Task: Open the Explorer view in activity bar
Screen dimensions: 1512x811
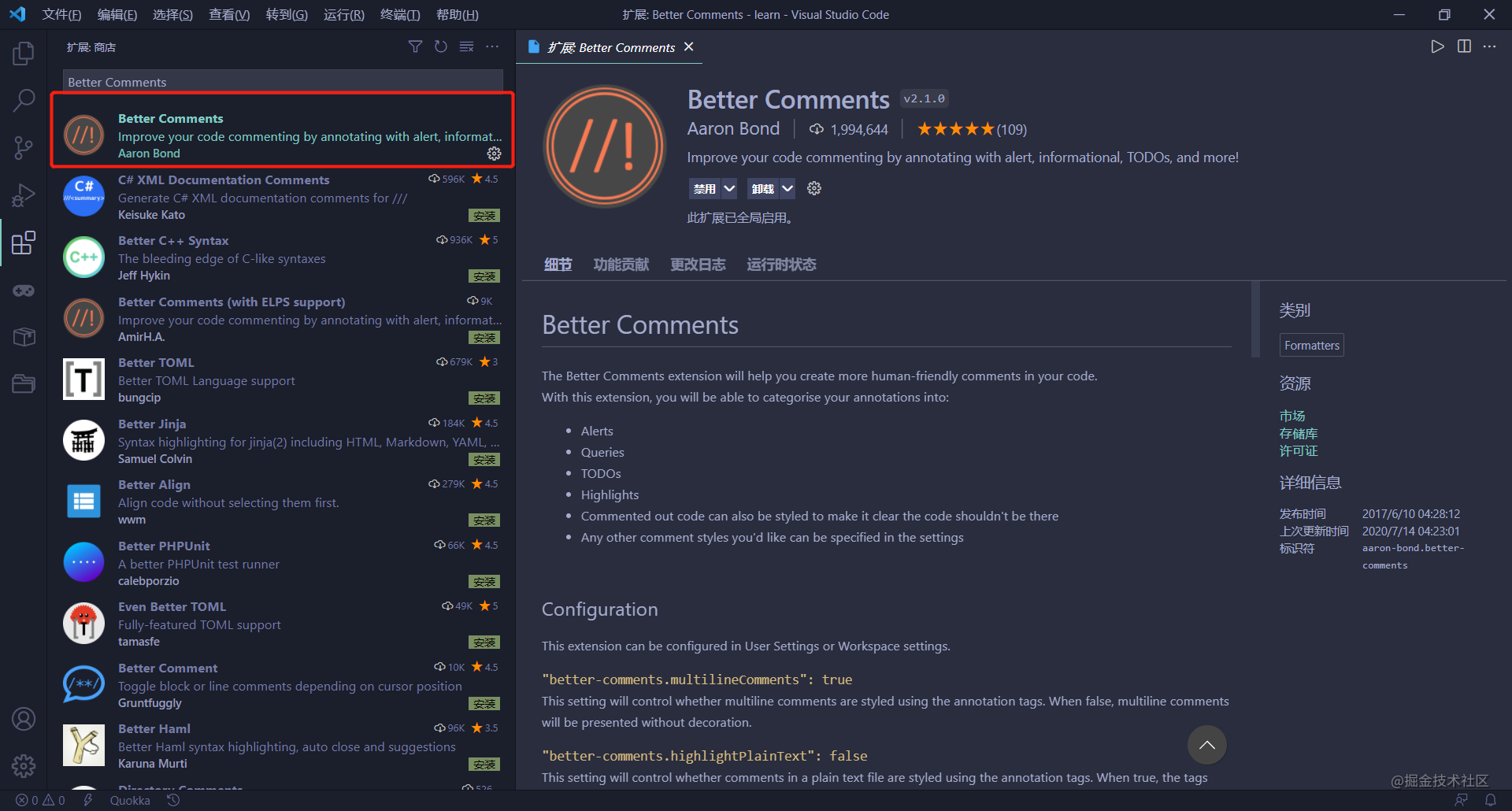Action: pyautogui.click(x=24, y=54)
